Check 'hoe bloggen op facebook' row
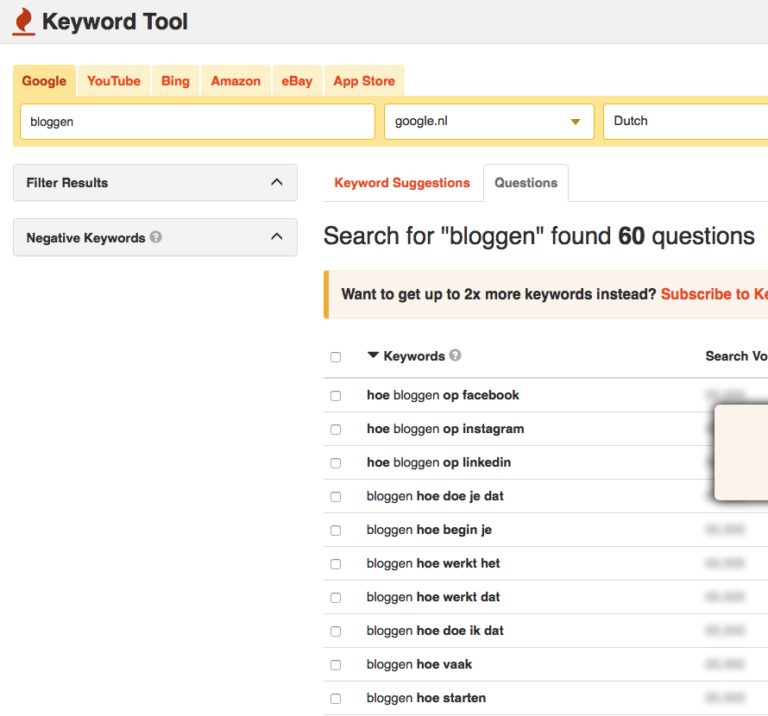 coord(336,395)
